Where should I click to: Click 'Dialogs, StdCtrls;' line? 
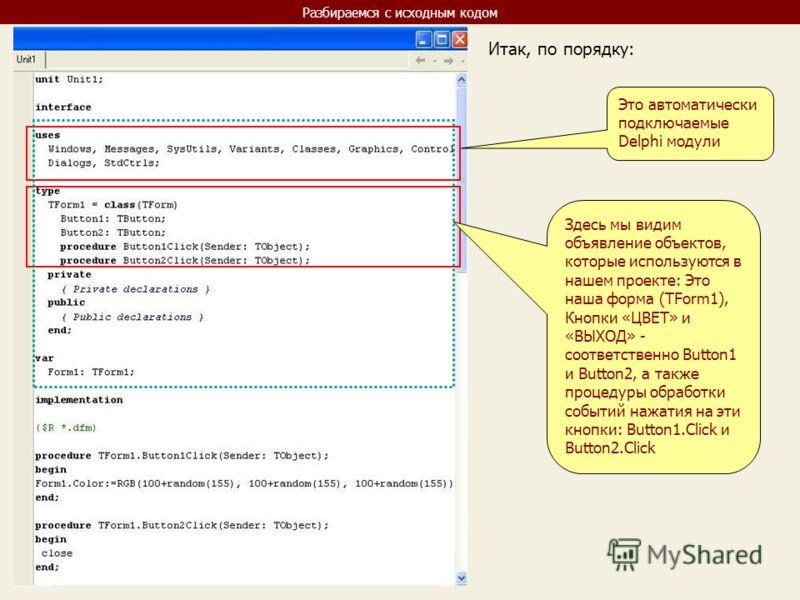[x=104, y=163]
